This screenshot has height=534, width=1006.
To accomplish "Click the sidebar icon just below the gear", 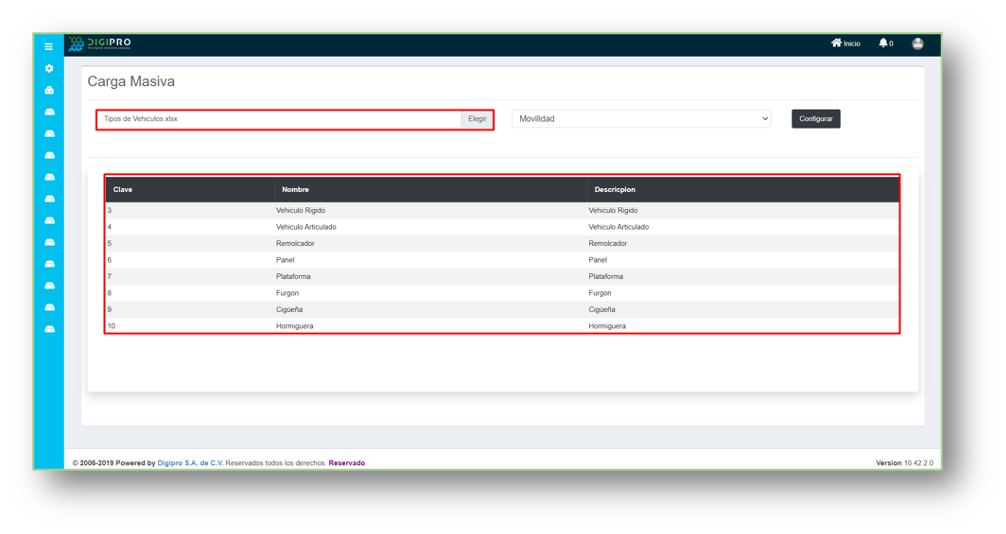I will coord(49,90).
